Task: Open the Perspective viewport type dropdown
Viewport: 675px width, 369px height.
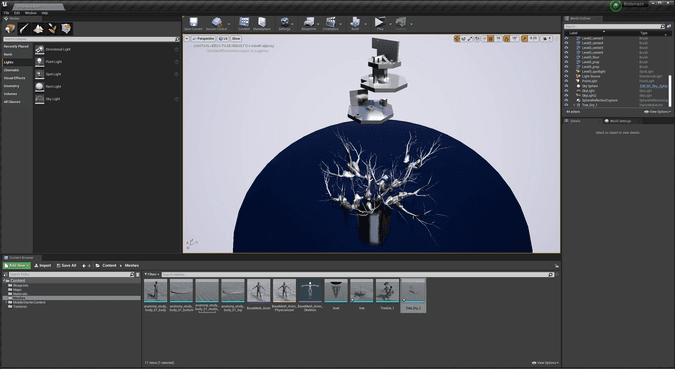Action: click(203, 39)
